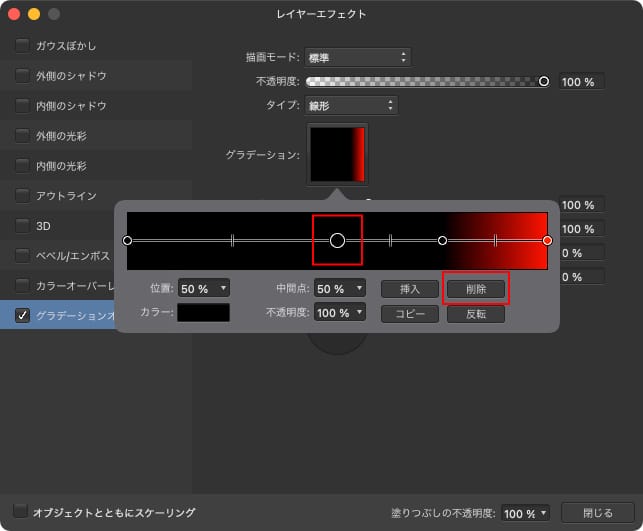Image resolution: width=643 pixels, height=531 pixels.
Task: Select the gradient stop at 75% position
Action: pos(442,240)
